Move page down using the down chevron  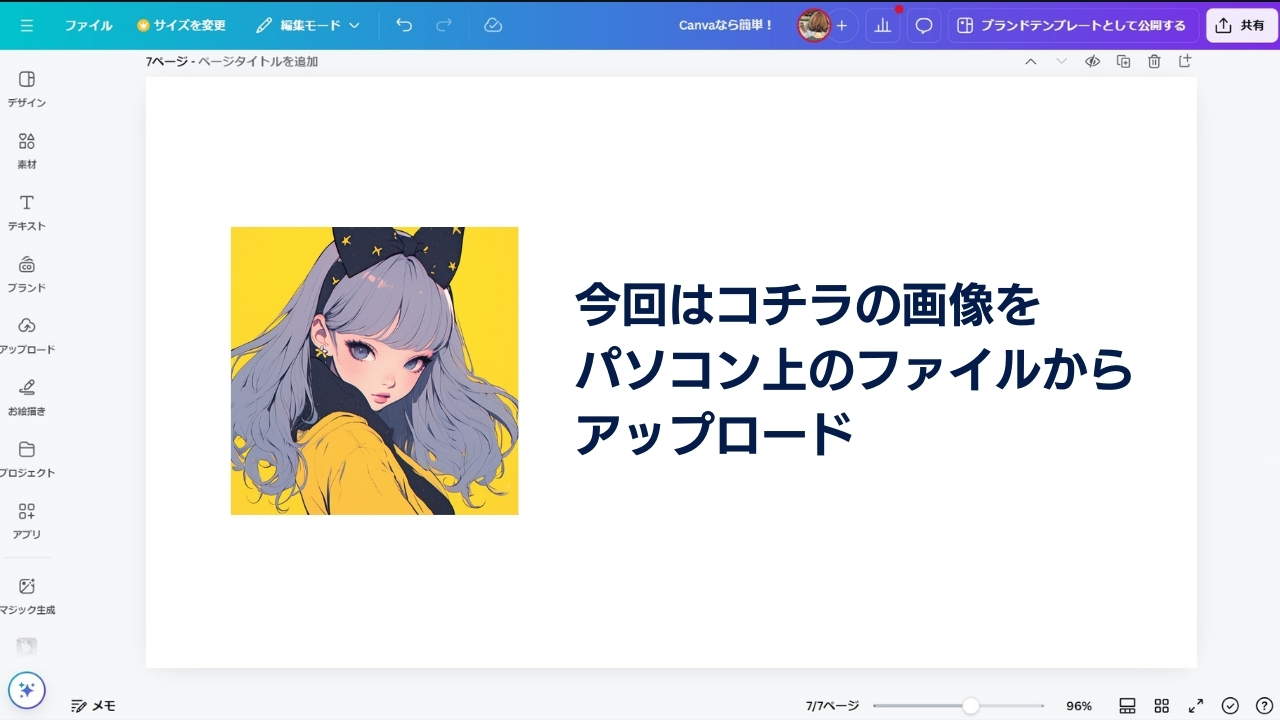1060,61
